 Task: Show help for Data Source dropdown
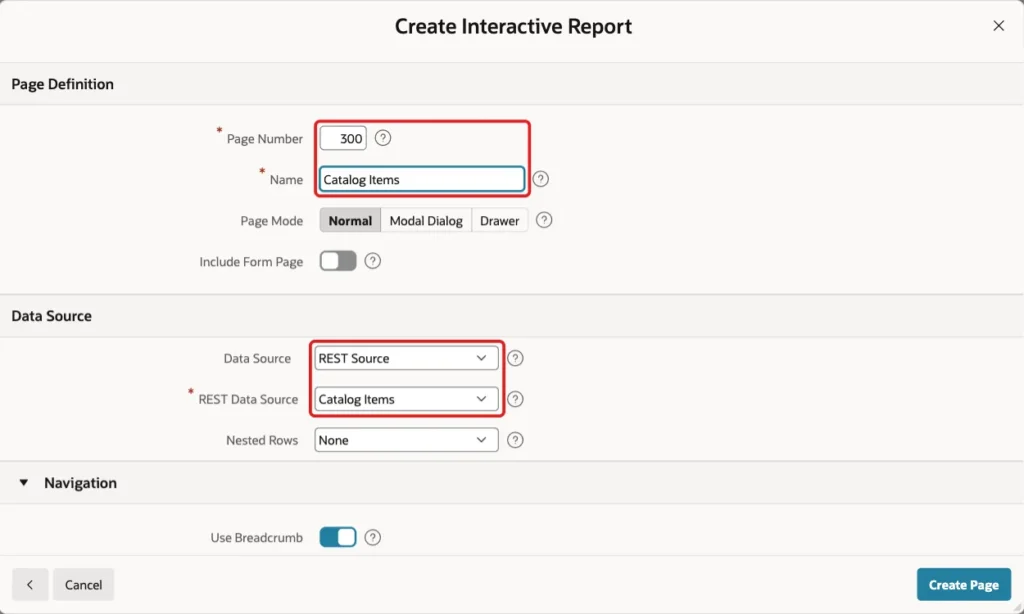click(515, 358)
